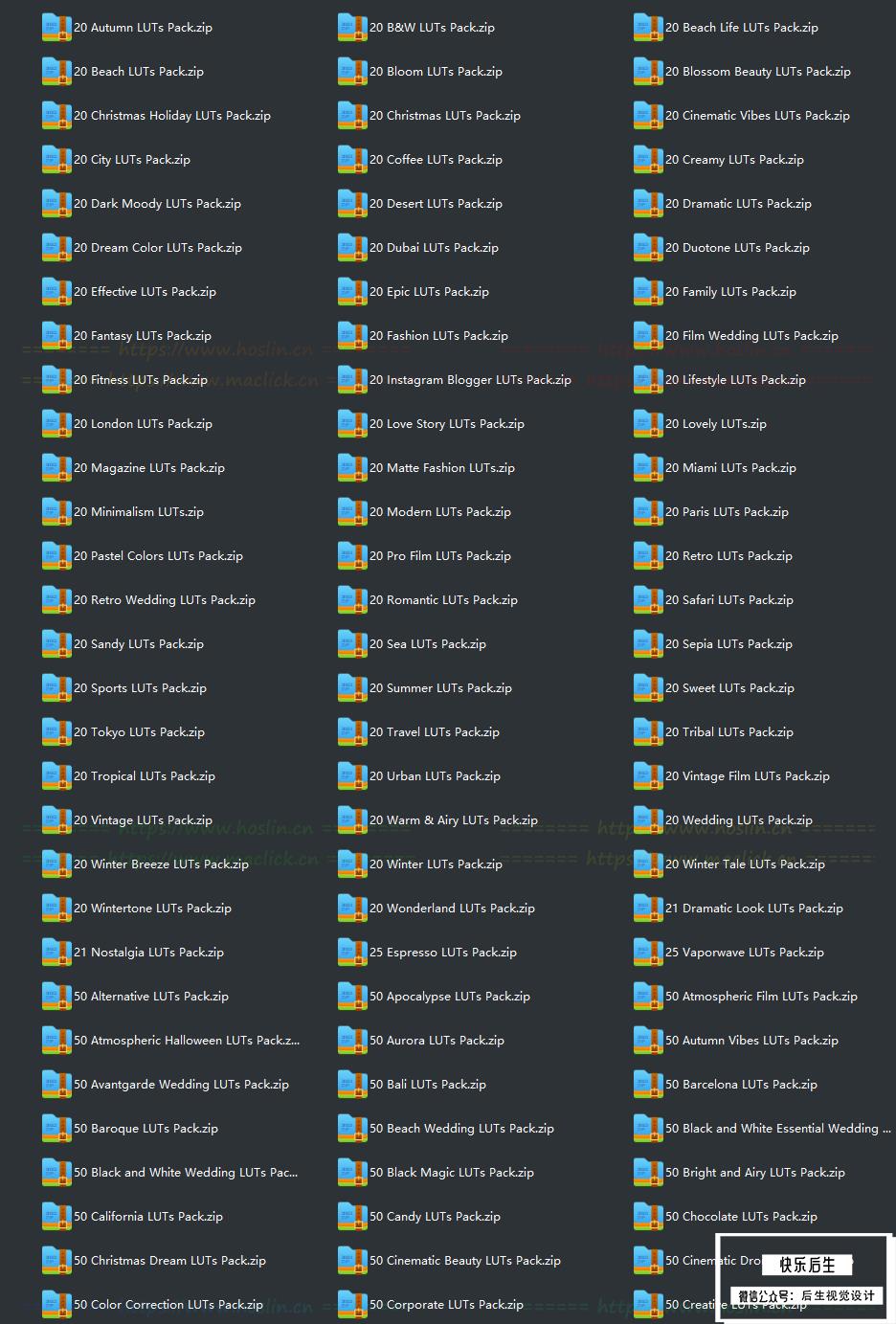Select the label 20 Retro Wedding LUTs Pack.zip
The width and height of the screenshot is (896, 1324).
[165, 600]
